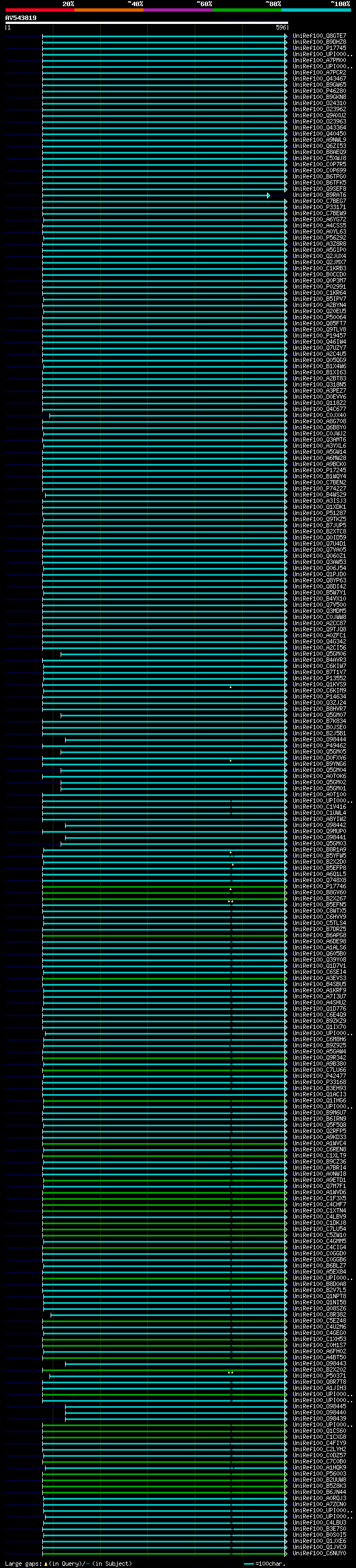Image resolution: width=356 pixels, height=1568 pixels.
Task: Select the UniRef100_B7K834 label
Action: pyautogui.click(x=319, y=721)
